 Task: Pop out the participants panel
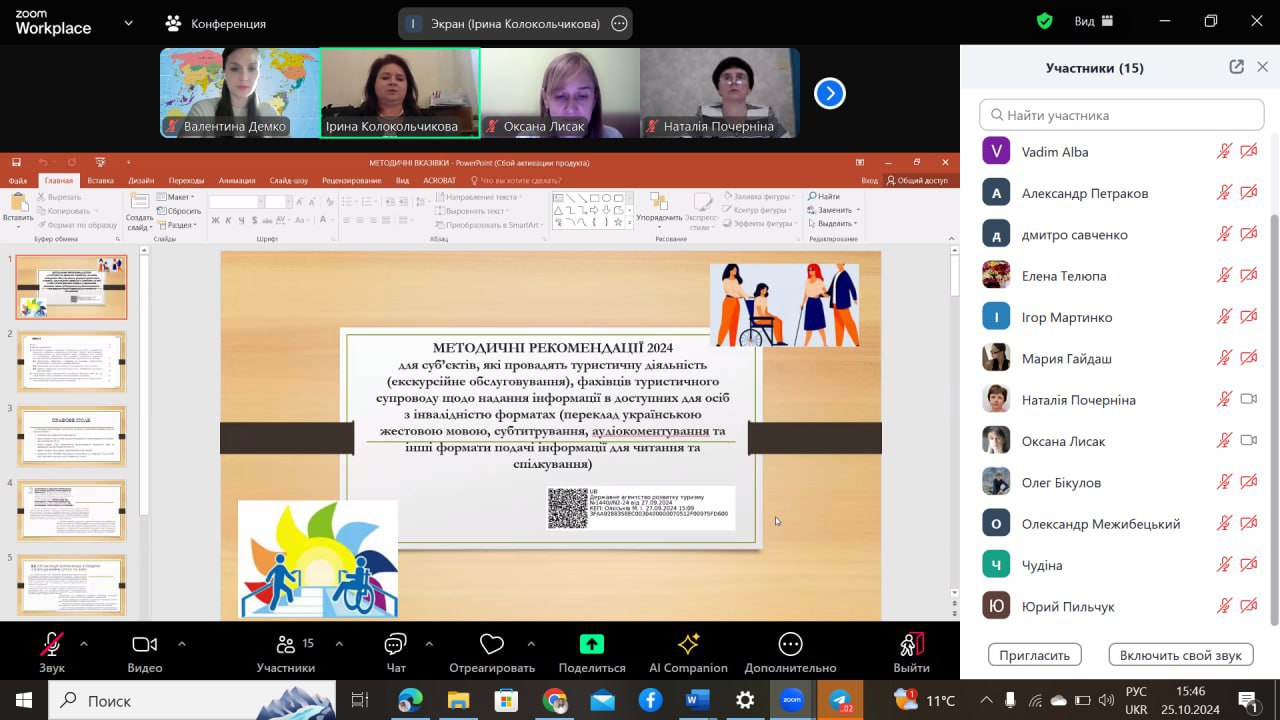[1236, 67]
